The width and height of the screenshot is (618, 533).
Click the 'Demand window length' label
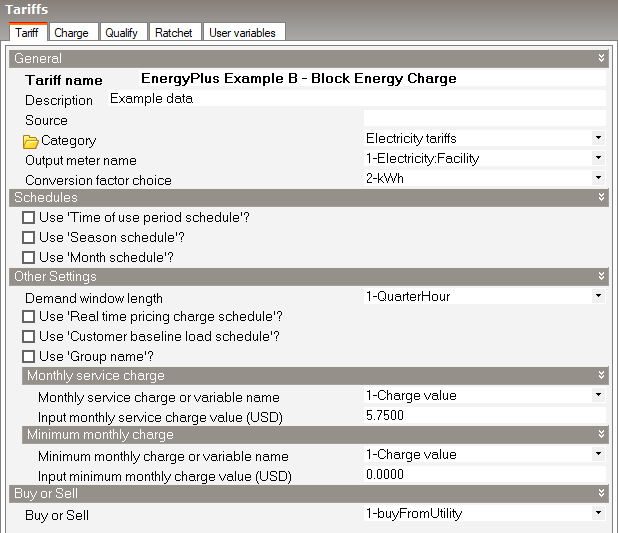coord(94,298)
